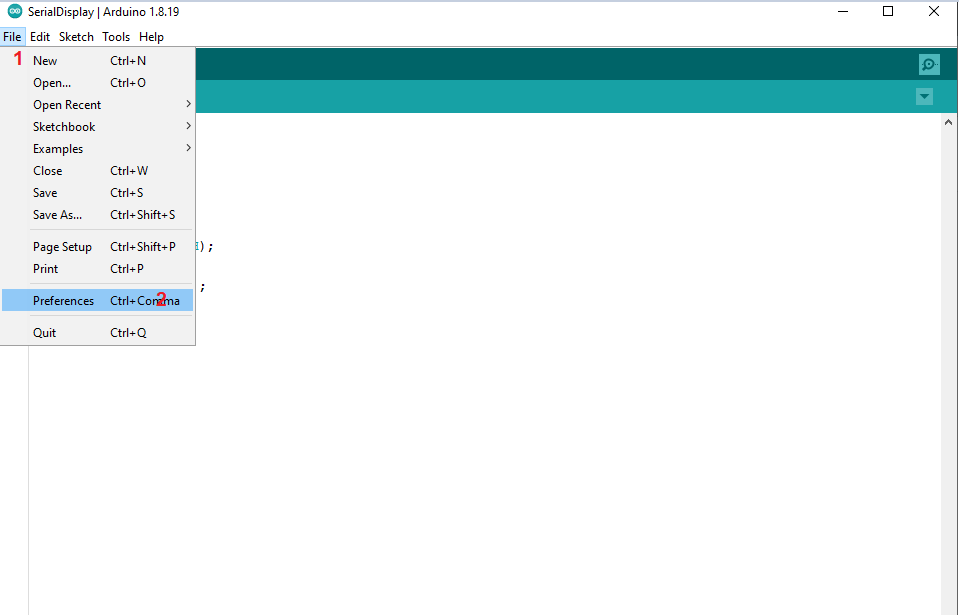Open Preferences from the File menu
The image size is (959, 615).
(x=98, y=300)
